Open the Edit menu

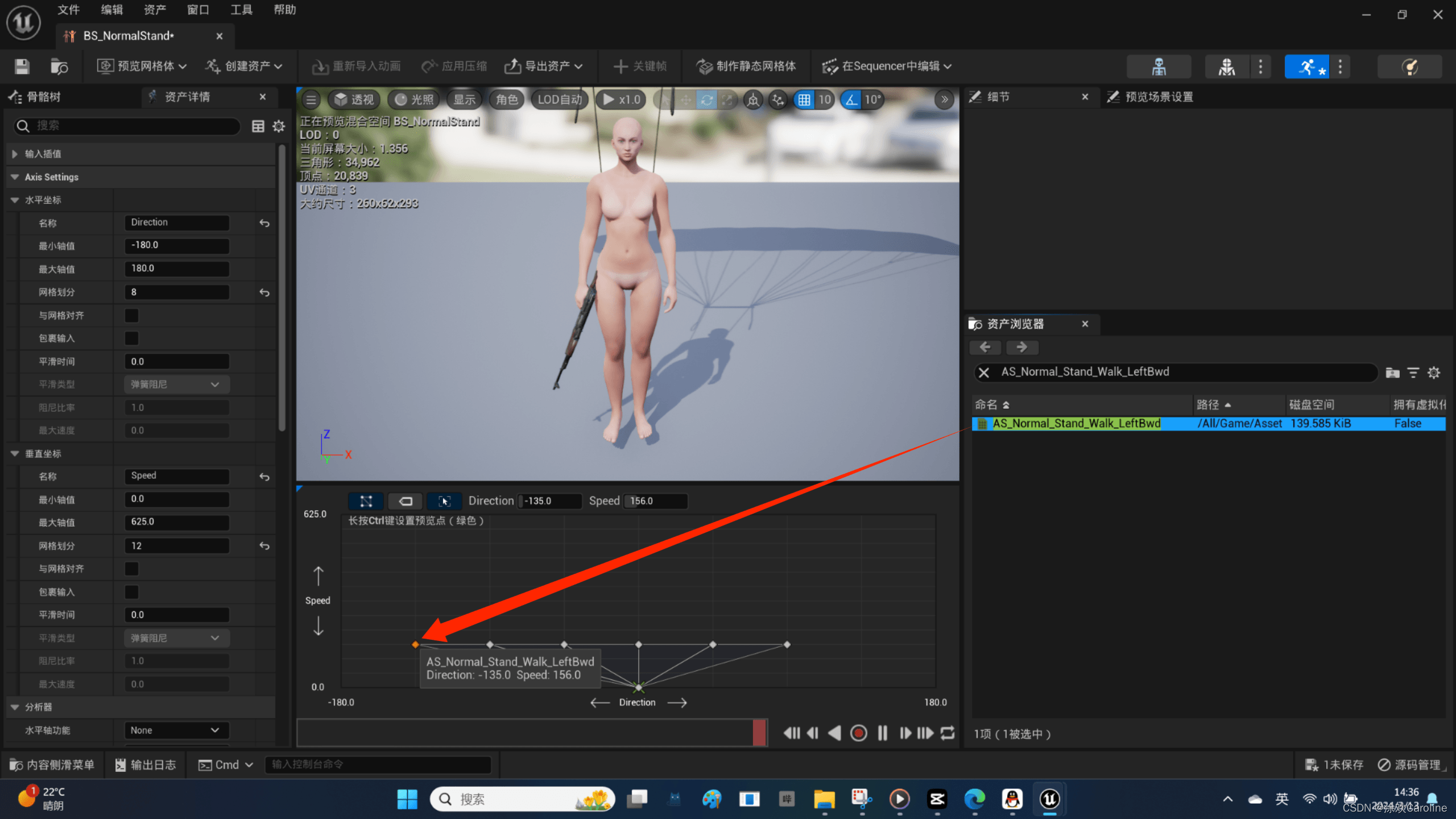coord(111,10)
